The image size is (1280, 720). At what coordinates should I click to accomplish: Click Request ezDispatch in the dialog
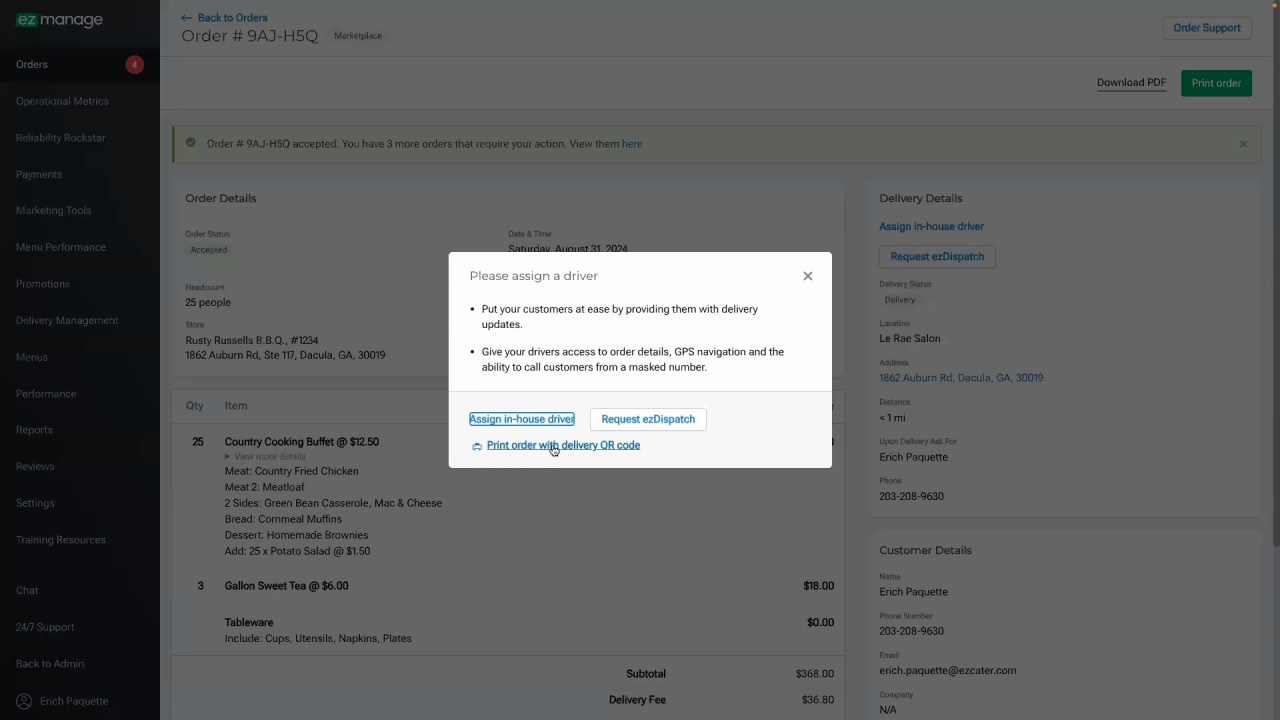click(648, 419)
